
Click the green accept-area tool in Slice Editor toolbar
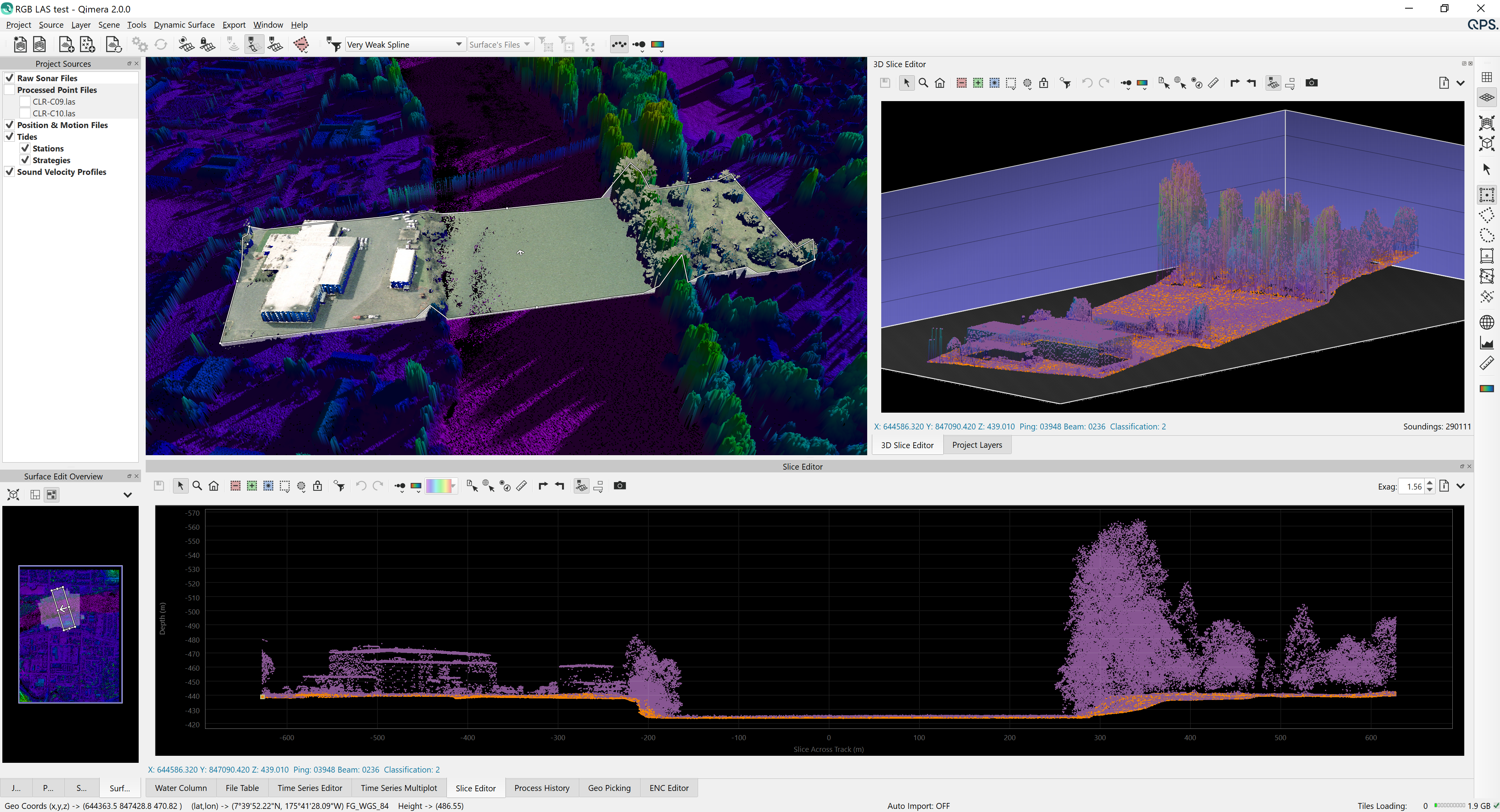pos(252,486)
